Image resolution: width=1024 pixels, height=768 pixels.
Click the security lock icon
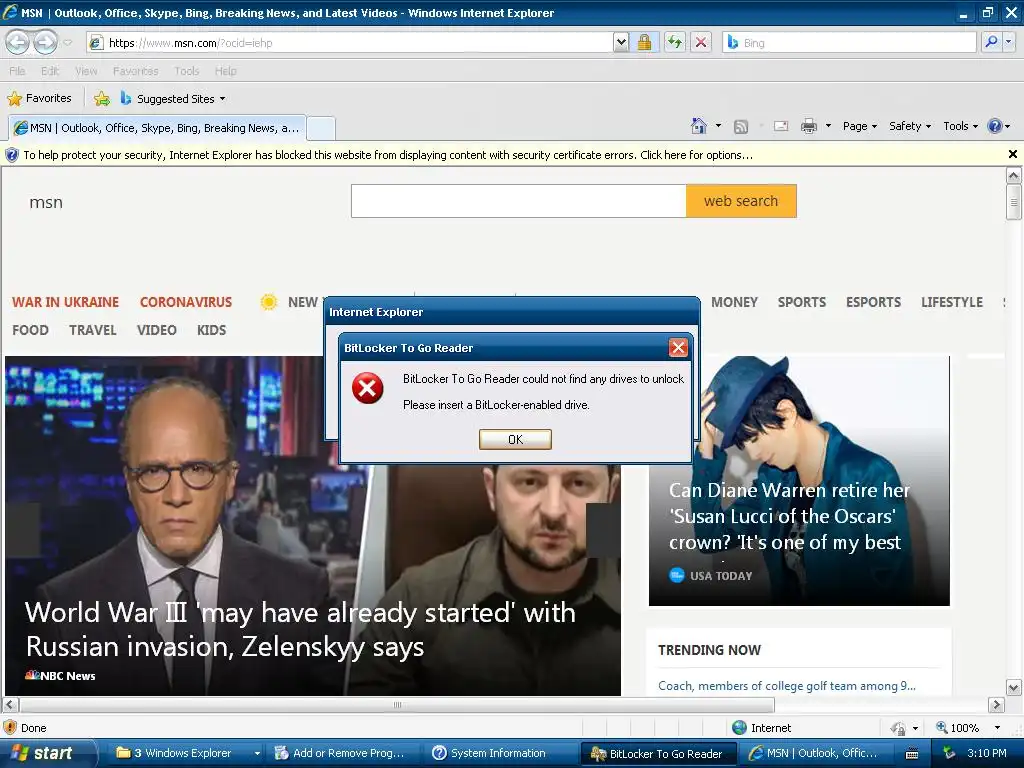point(645,43)
